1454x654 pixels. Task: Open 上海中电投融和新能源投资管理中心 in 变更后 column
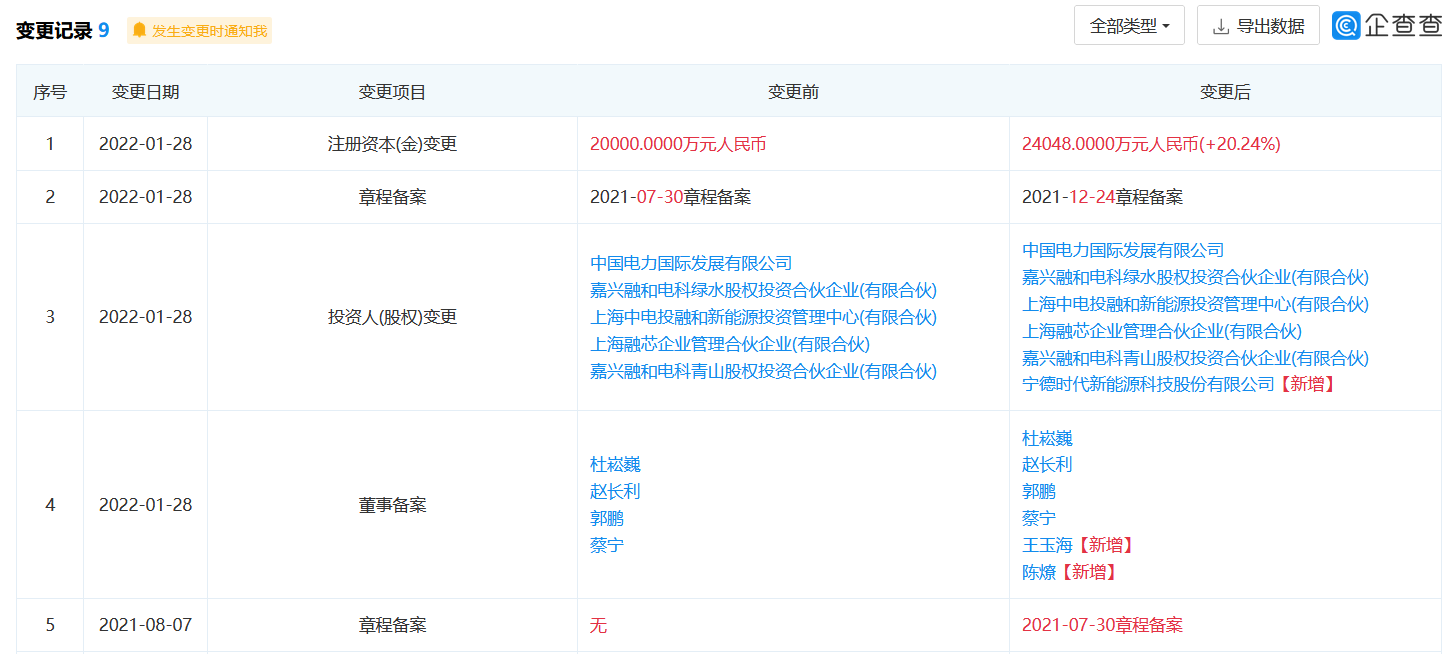tap(1195, 304)
